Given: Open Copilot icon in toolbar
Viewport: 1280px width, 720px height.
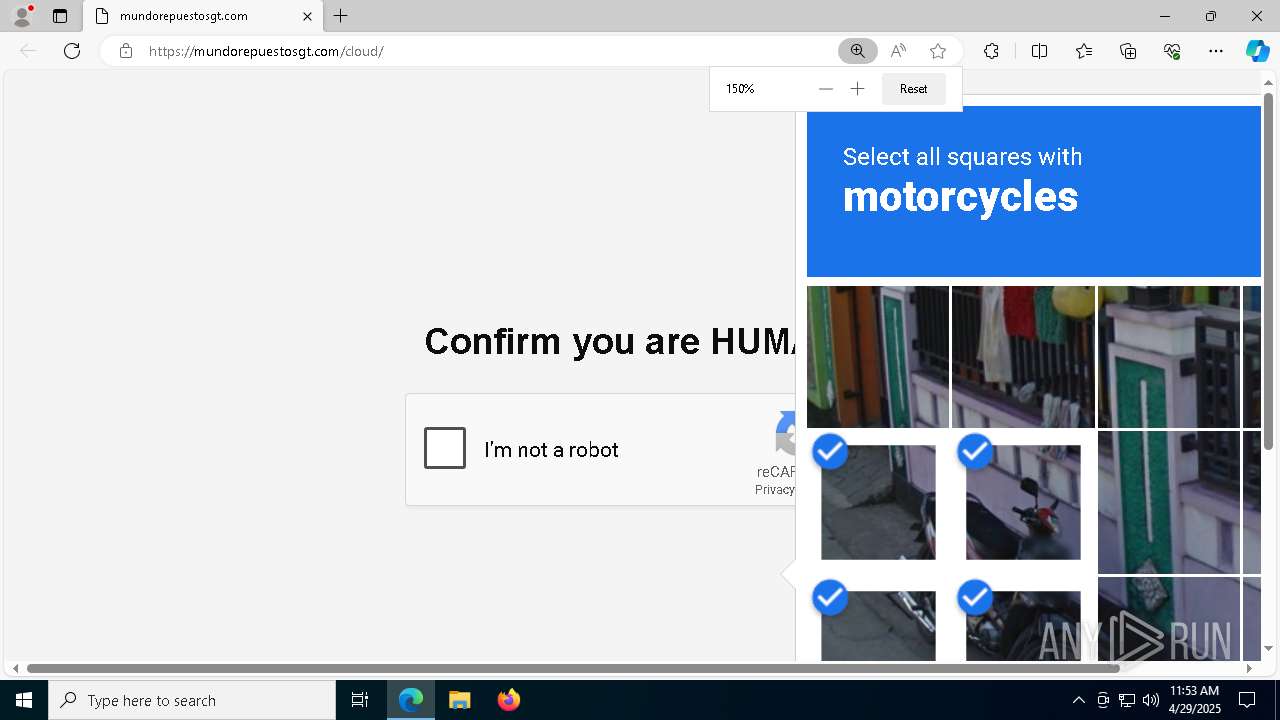Looking at the screenshot, I should [1257, 51].
